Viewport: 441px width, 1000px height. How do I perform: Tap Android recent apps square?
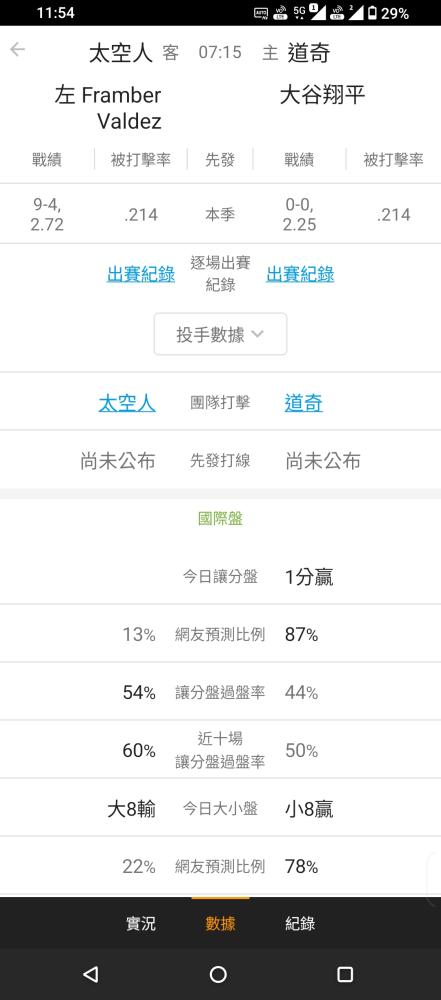click(x=345, y=974)
